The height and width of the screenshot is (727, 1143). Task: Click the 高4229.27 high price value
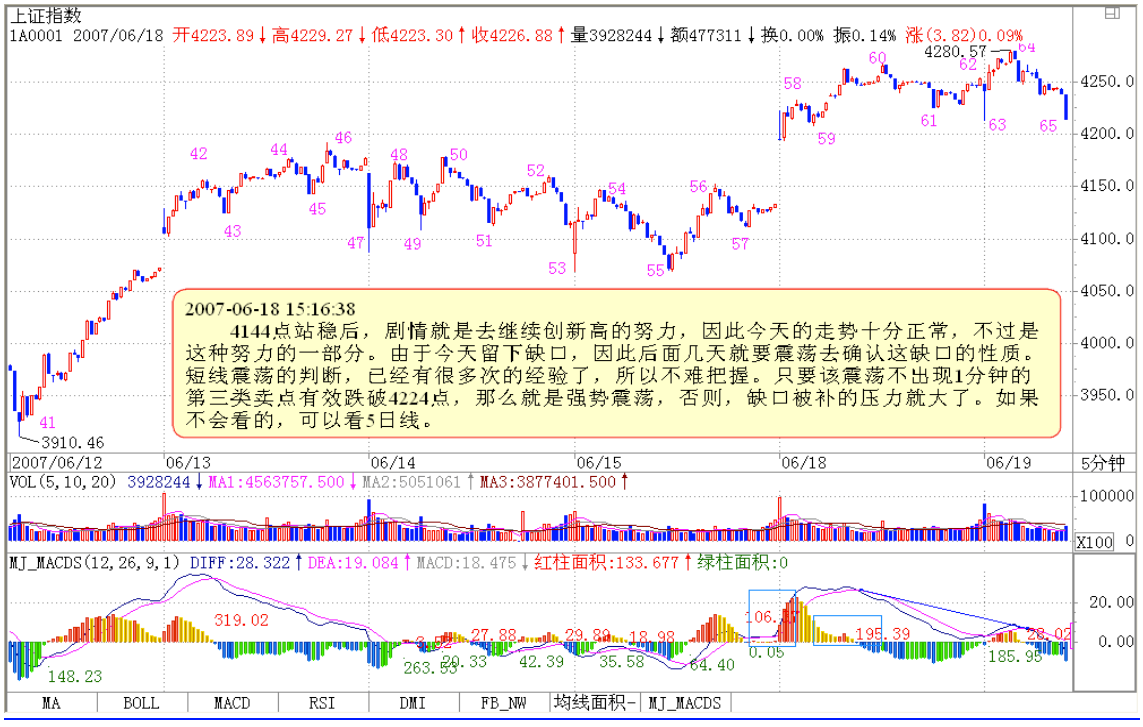click(313, 35)
